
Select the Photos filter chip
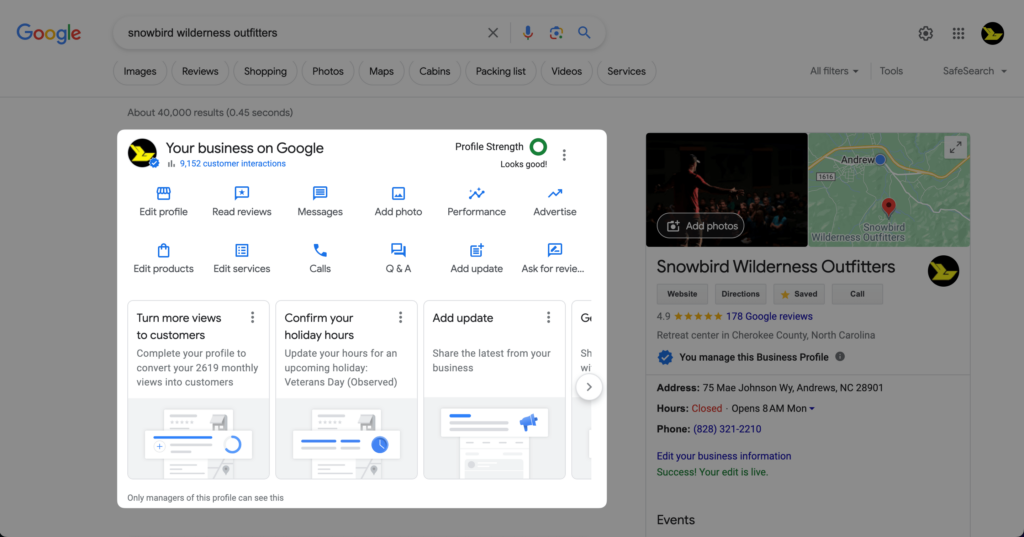coord(328,71)
